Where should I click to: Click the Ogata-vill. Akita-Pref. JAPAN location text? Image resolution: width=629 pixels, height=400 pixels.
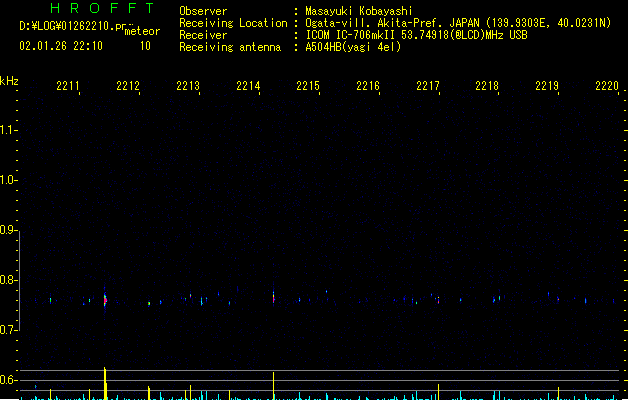tap(458, 23)
